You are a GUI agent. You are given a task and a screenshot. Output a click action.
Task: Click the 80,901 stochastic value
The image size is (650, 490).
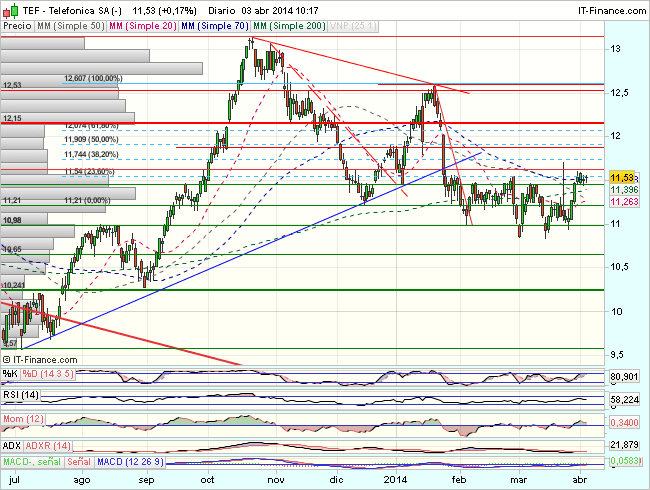pyautogui.click(x=624, y=377)
